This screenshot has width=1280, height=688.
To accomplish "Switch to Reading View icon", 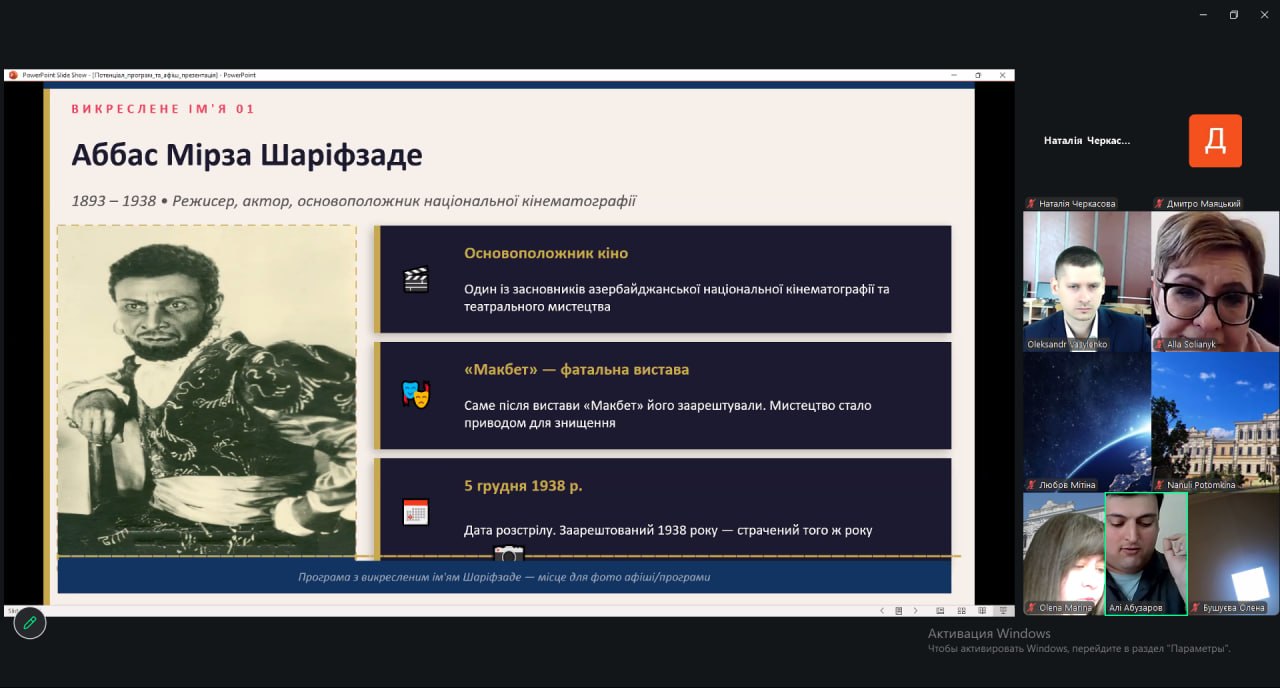I will [982, 610].
